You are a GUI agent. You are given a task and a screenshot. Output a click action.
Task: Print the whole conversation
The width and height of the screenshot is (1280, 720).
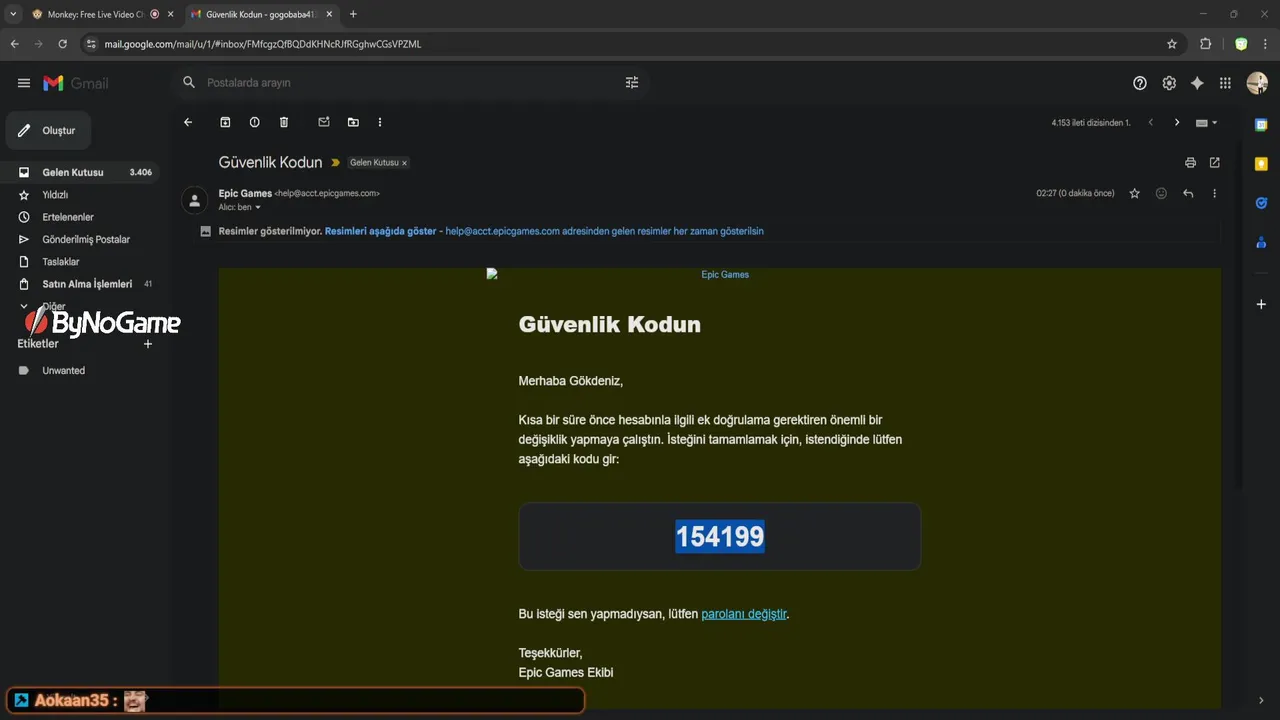point(1190,163)
